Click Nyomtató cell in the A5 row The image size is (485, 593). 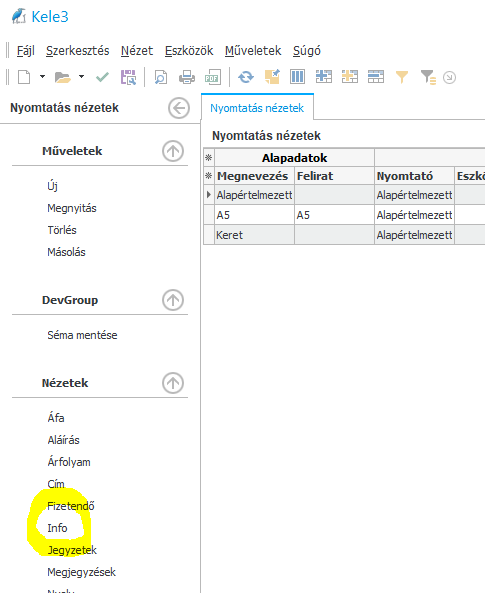click(415, 215)
